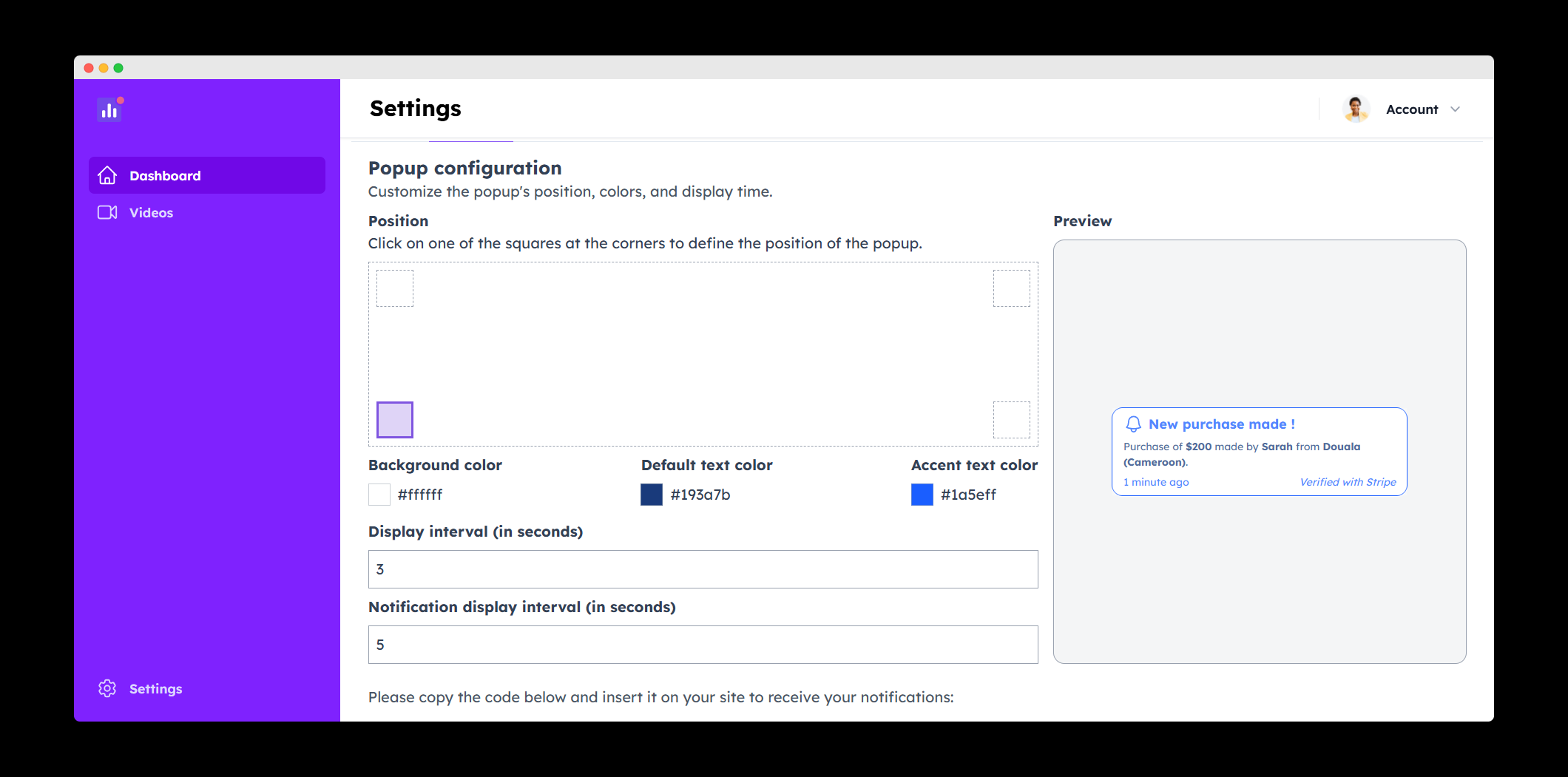This screenshot has height=777, width=1568.
Task: Click 'Verified with Stripe' in the preview
Action: coord(1348,482)
